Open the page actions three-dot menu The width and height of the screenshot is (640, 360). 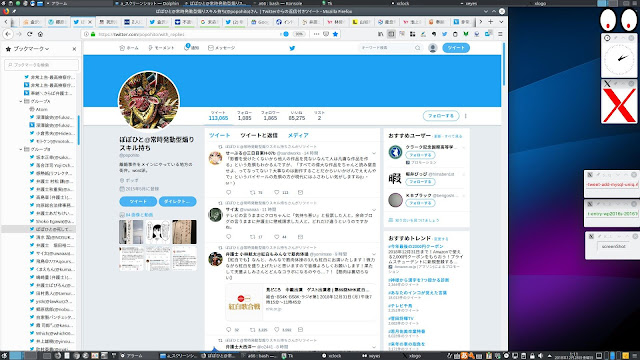pos(316,34)
